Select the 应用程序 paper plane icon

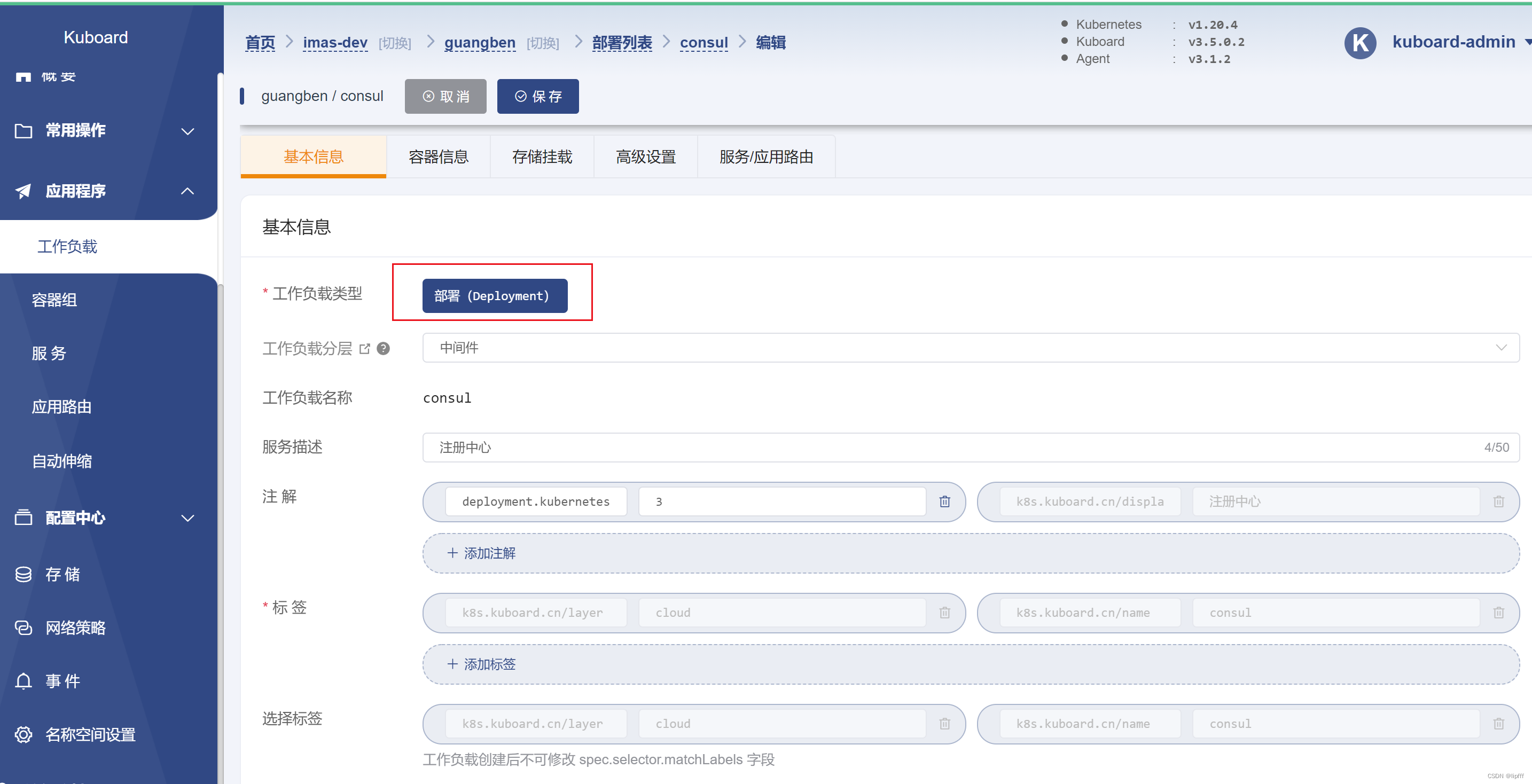[22, 191]
